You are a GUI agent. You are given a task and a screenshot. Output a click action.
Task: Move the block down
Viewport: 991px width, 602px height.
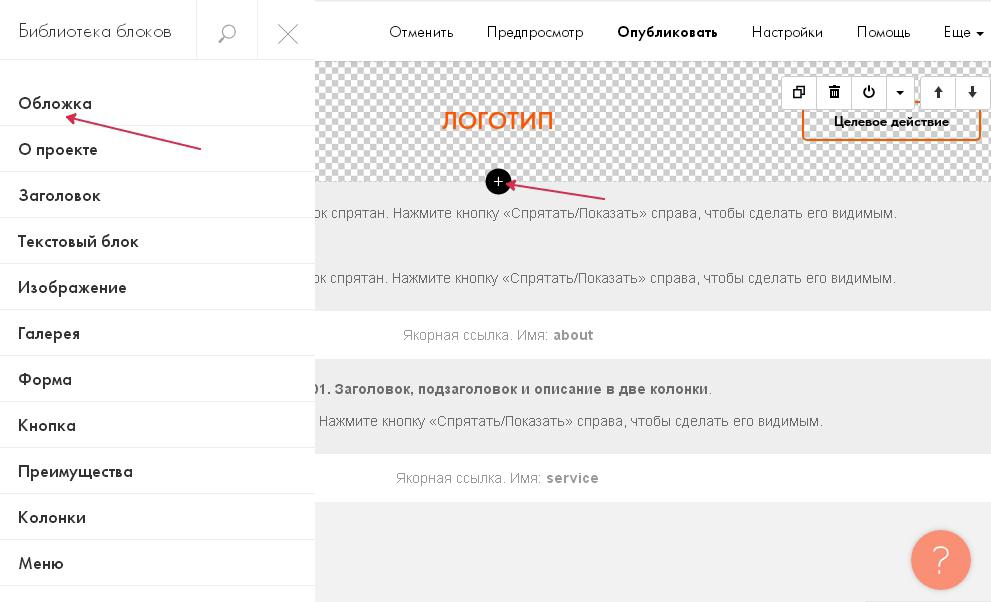973,93
